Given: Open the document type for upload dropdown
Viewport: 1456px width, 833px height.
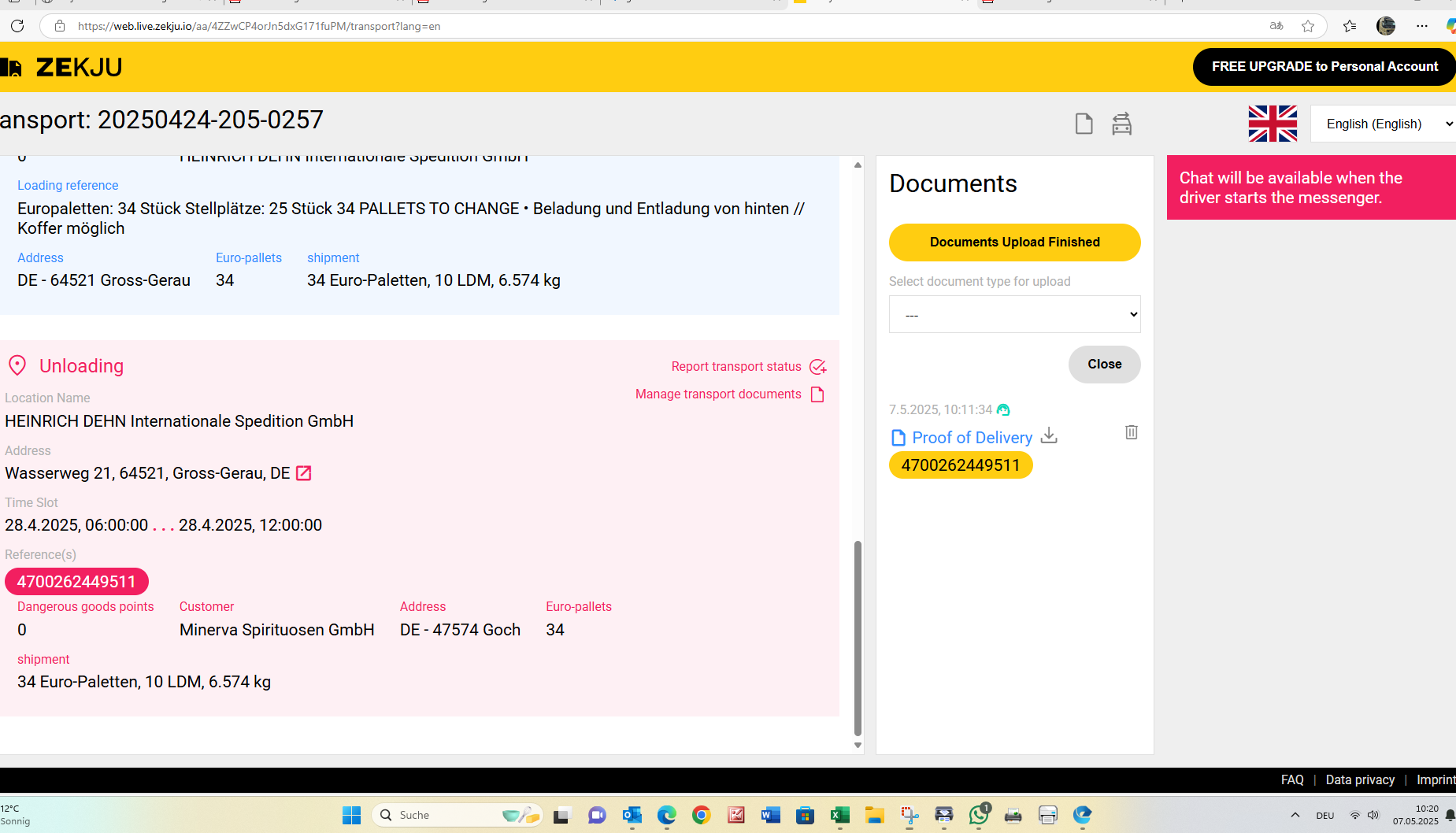Looking at the screenshot, I should (1014, 314).
